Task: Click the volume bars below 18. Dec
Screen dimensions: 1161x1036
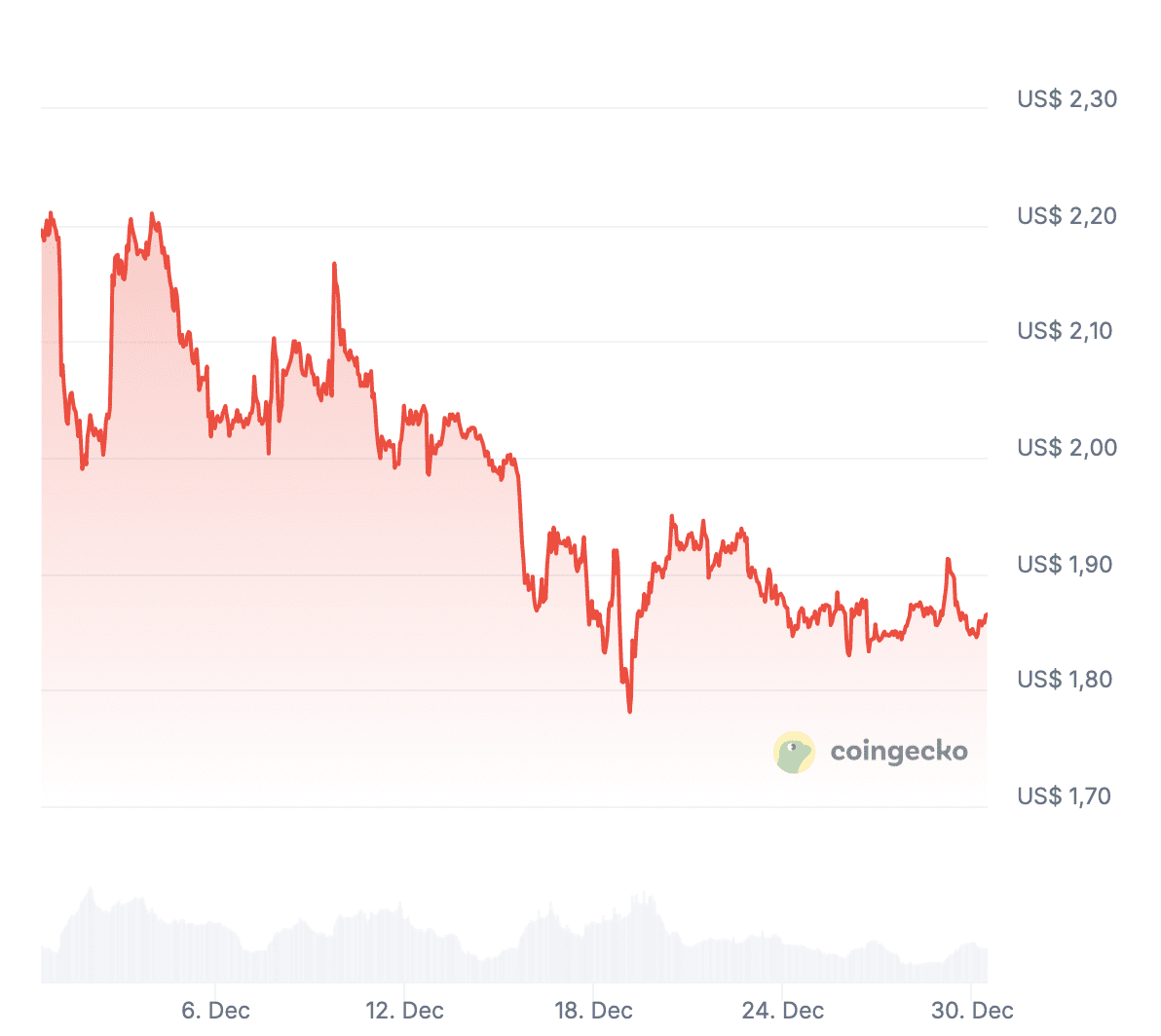Action: [x=593, y=949]
